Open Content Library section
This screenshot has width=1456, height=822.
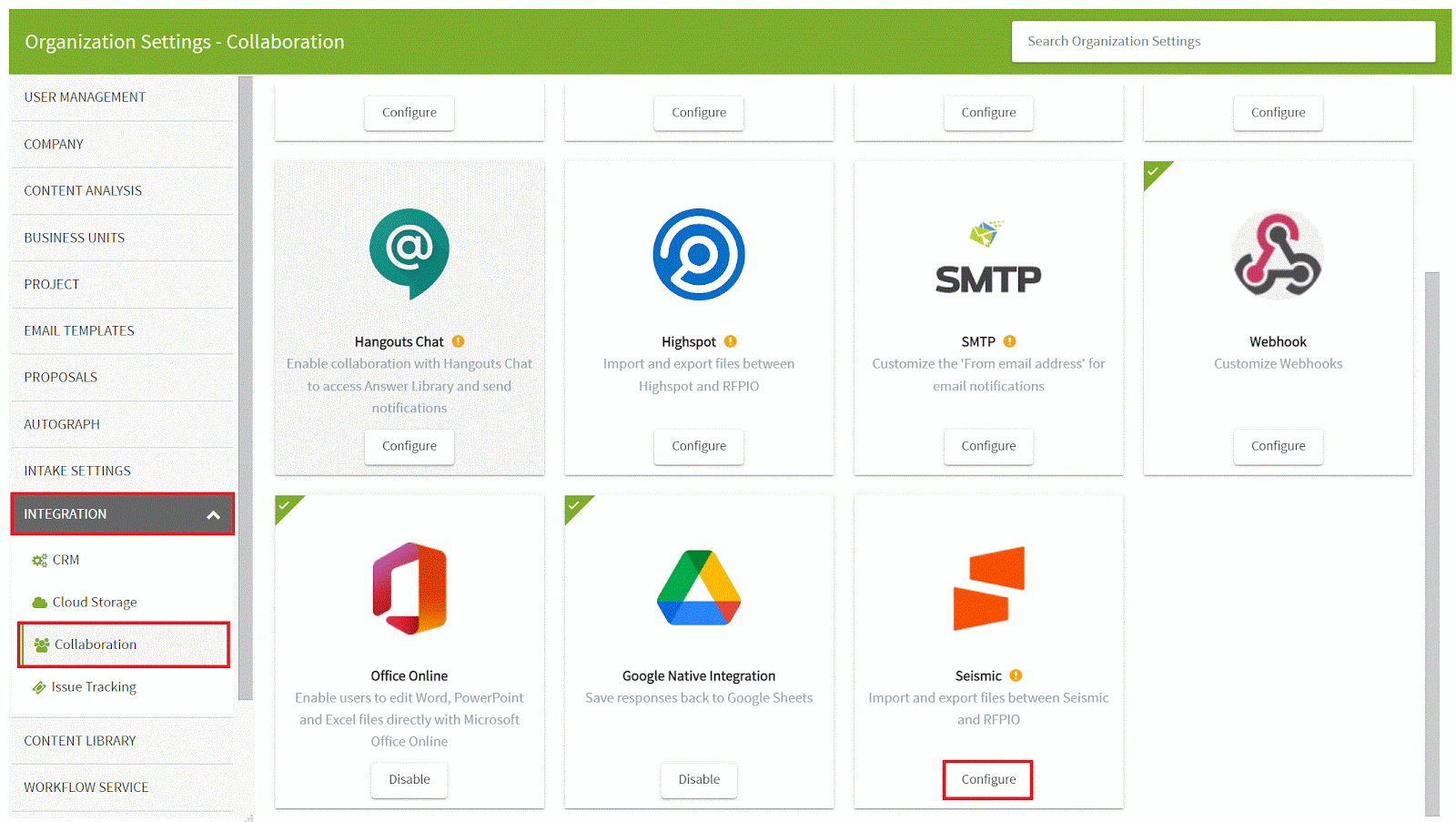(x=122, y=741)
